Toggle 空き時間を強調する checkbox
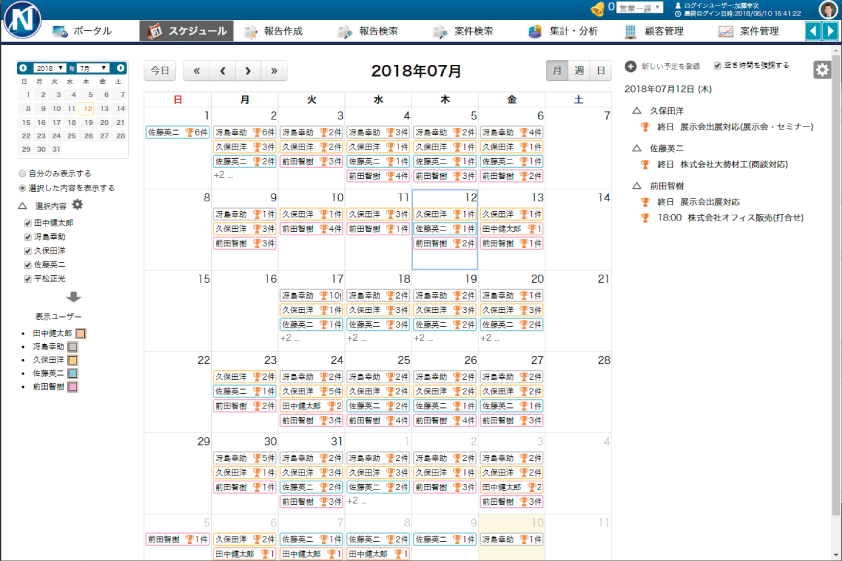 717,65
